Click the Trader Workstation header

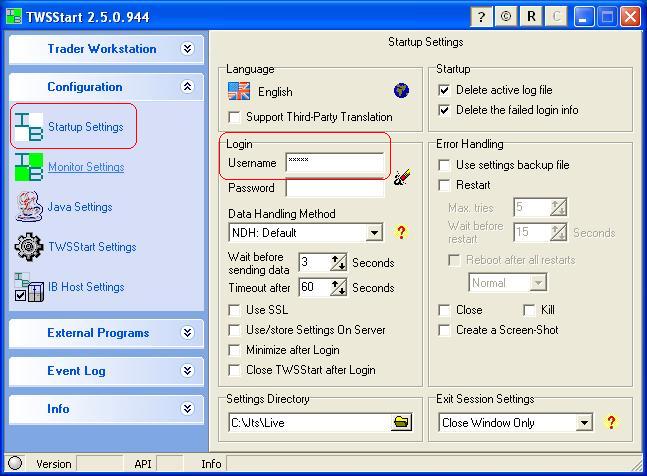tap(102, 49)
